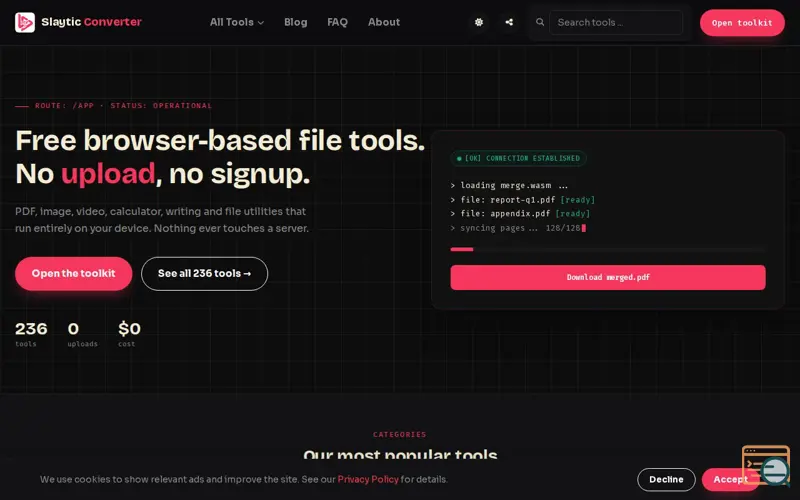Open the FAQ page
Viewport: 800px width, 500px height.
[337, 22]
